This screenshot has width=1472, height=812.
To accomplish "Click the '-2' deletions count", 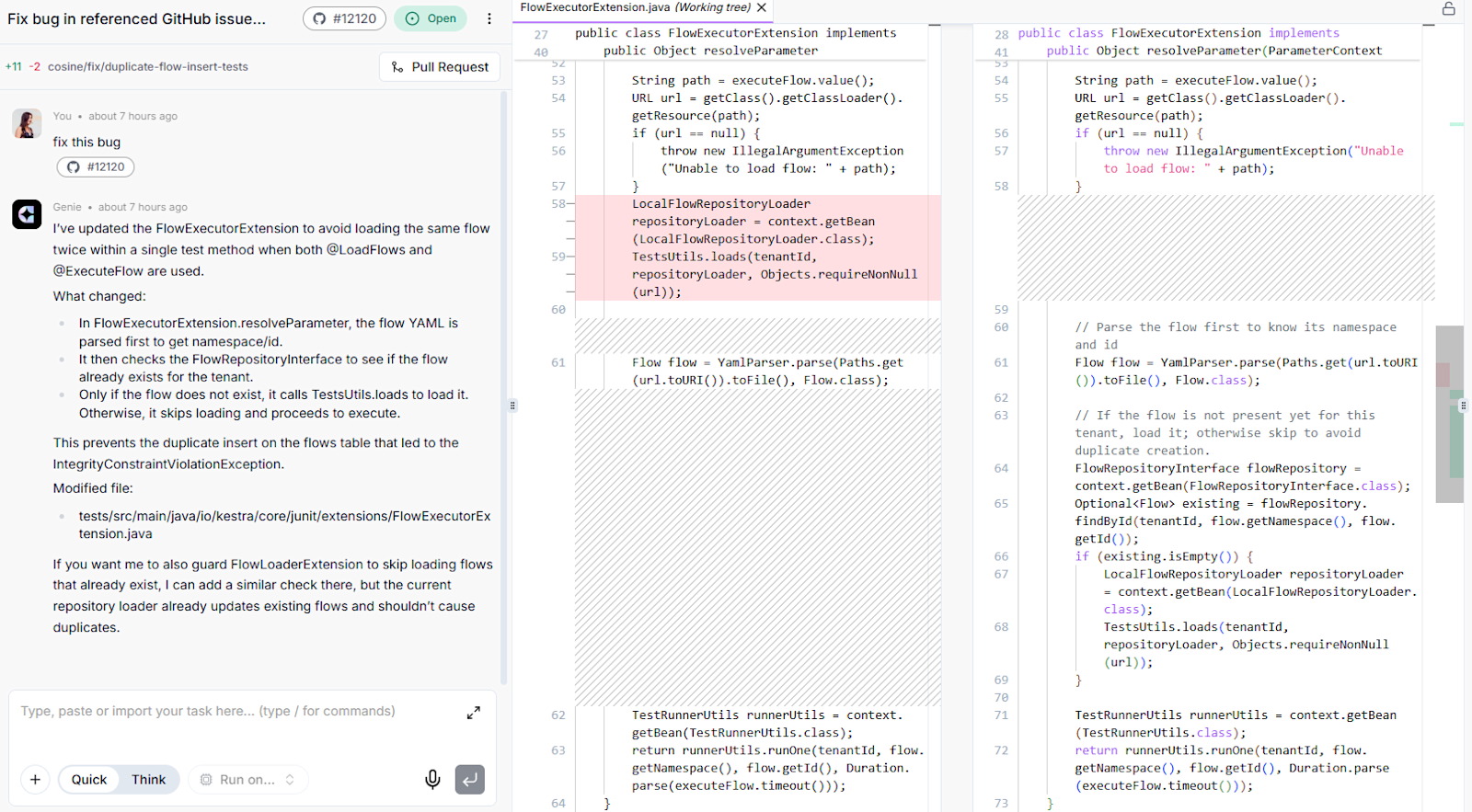I will pos(35,67).
